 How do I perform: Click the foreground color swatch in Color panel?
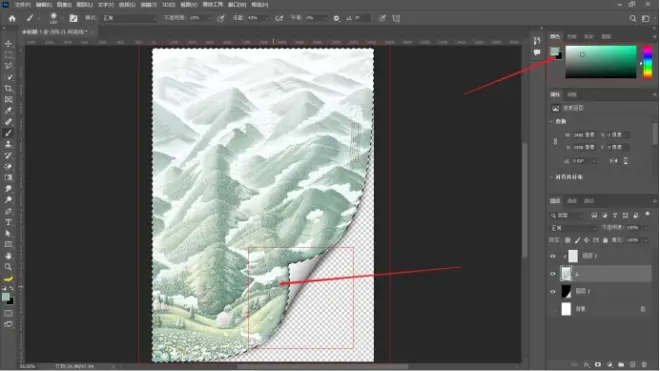(x=555, y=51)
